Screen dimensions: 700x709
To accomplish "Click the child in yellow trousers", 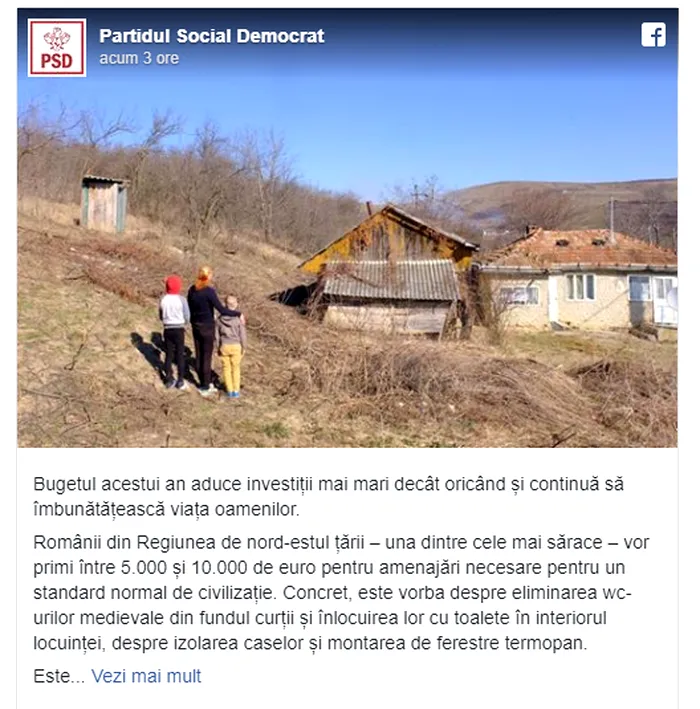I will 231,347.
